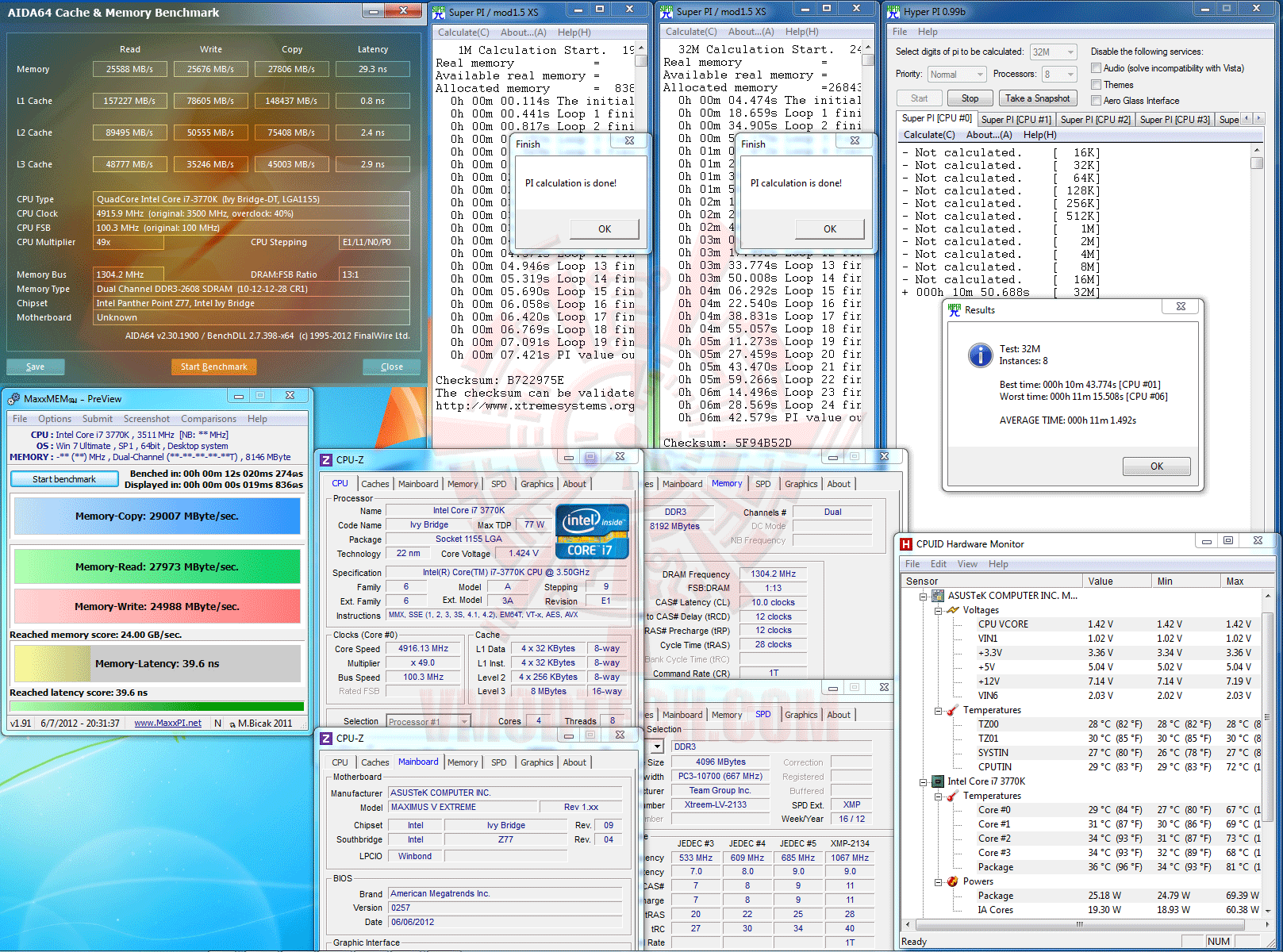Switch to the Caches tab in CPU-Z
This screenshot has height=952, width=1283.
pyautogui.click(x=375, y=484)
